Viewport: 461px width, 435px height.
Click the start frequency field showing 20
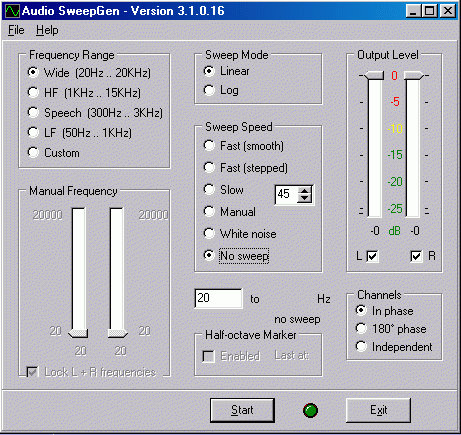point(218,298)
